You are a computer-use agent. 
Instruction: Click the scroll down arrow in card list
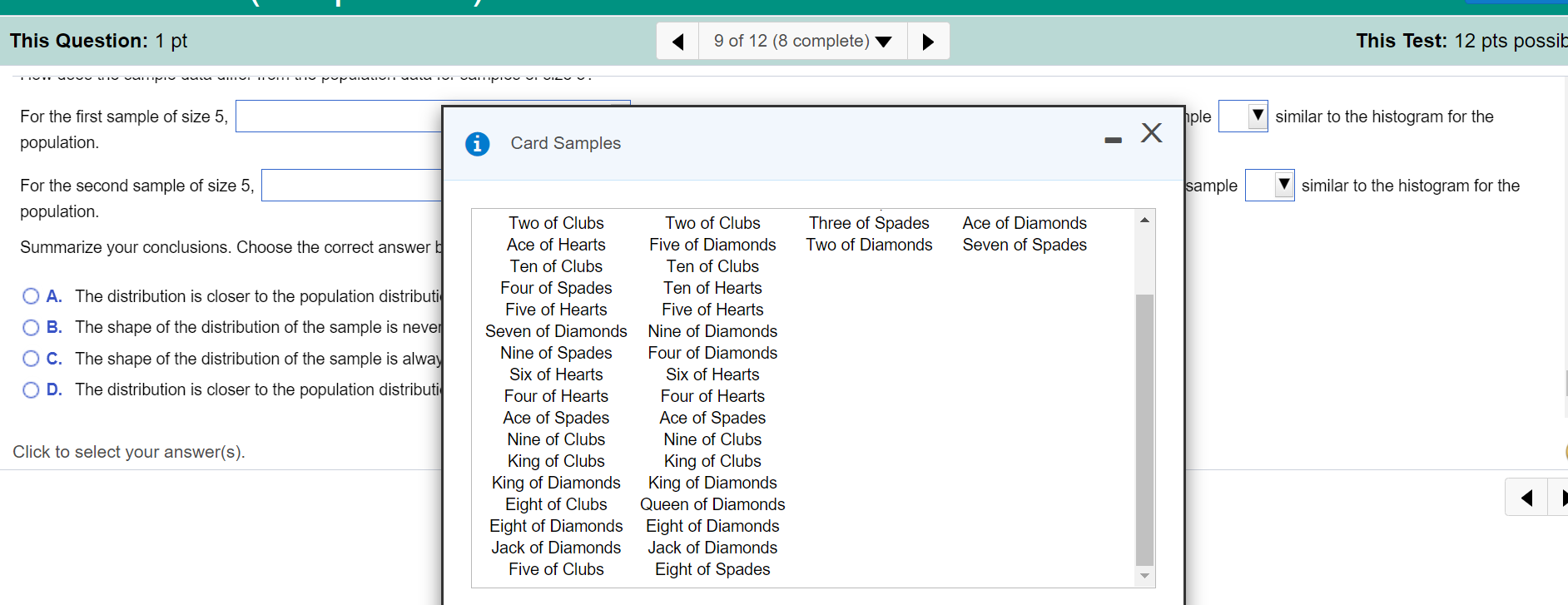[1144, 576]
